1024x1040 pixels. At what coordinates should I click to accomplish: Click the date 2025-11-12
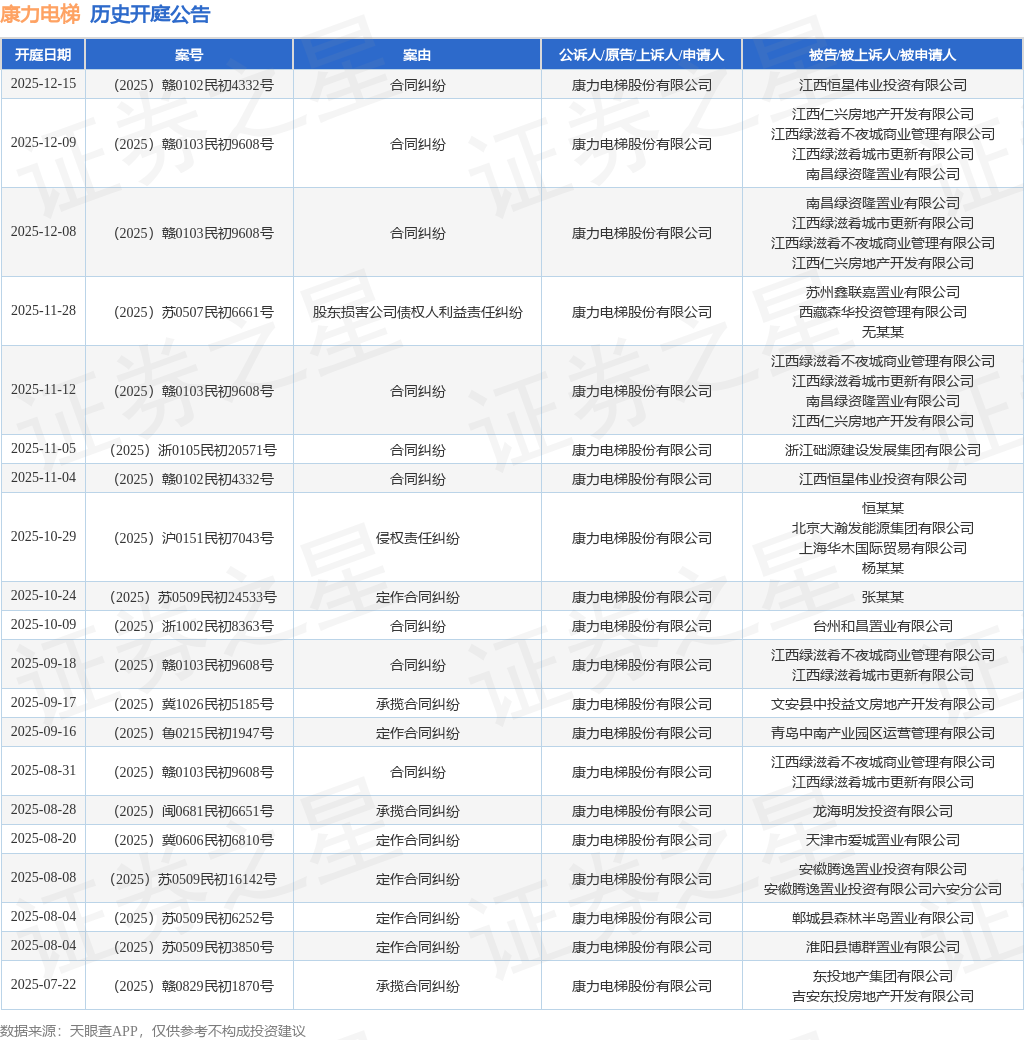click(x=43, y=389)
